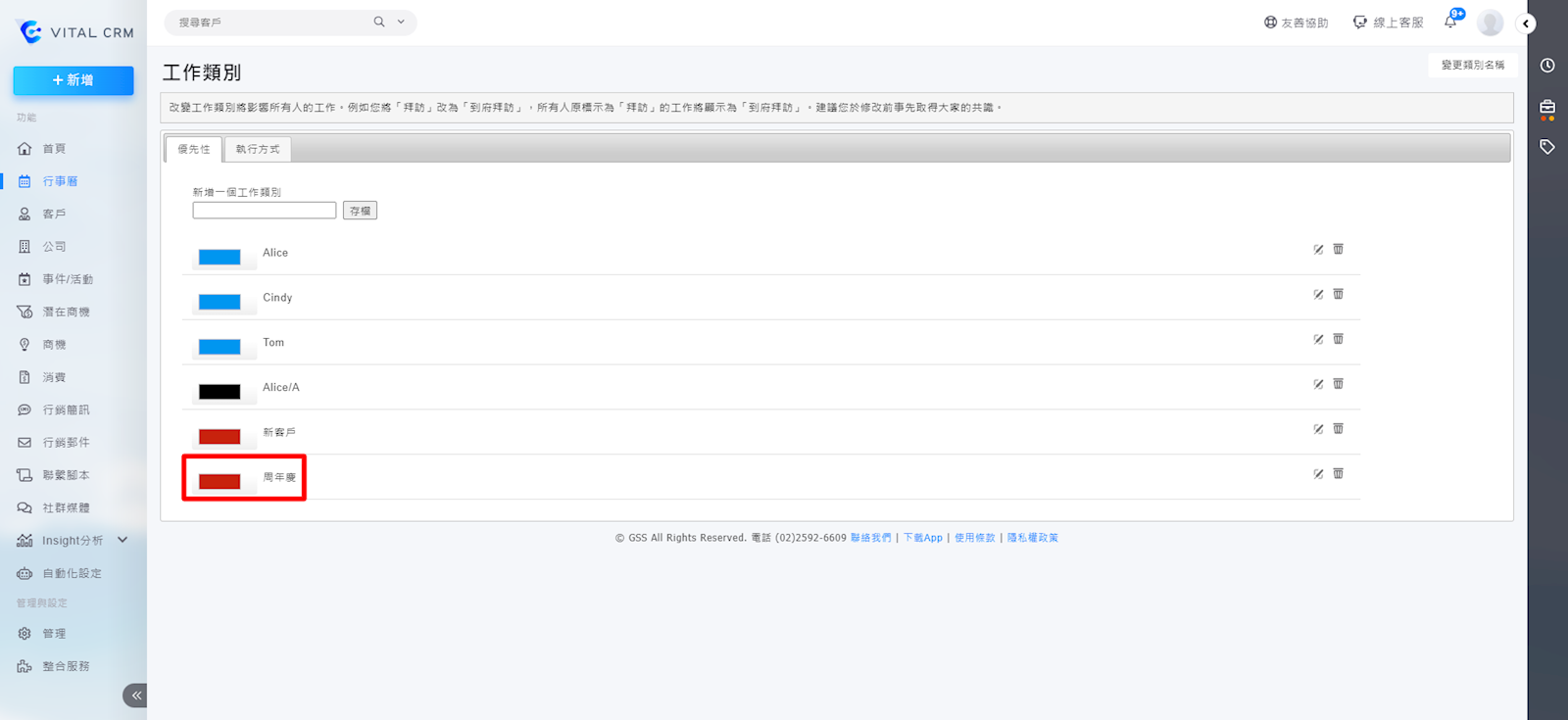This screenshot has width=1568, height=720.
Task: Open the history clock icon in right panel
Action: tap(1547, 66)
